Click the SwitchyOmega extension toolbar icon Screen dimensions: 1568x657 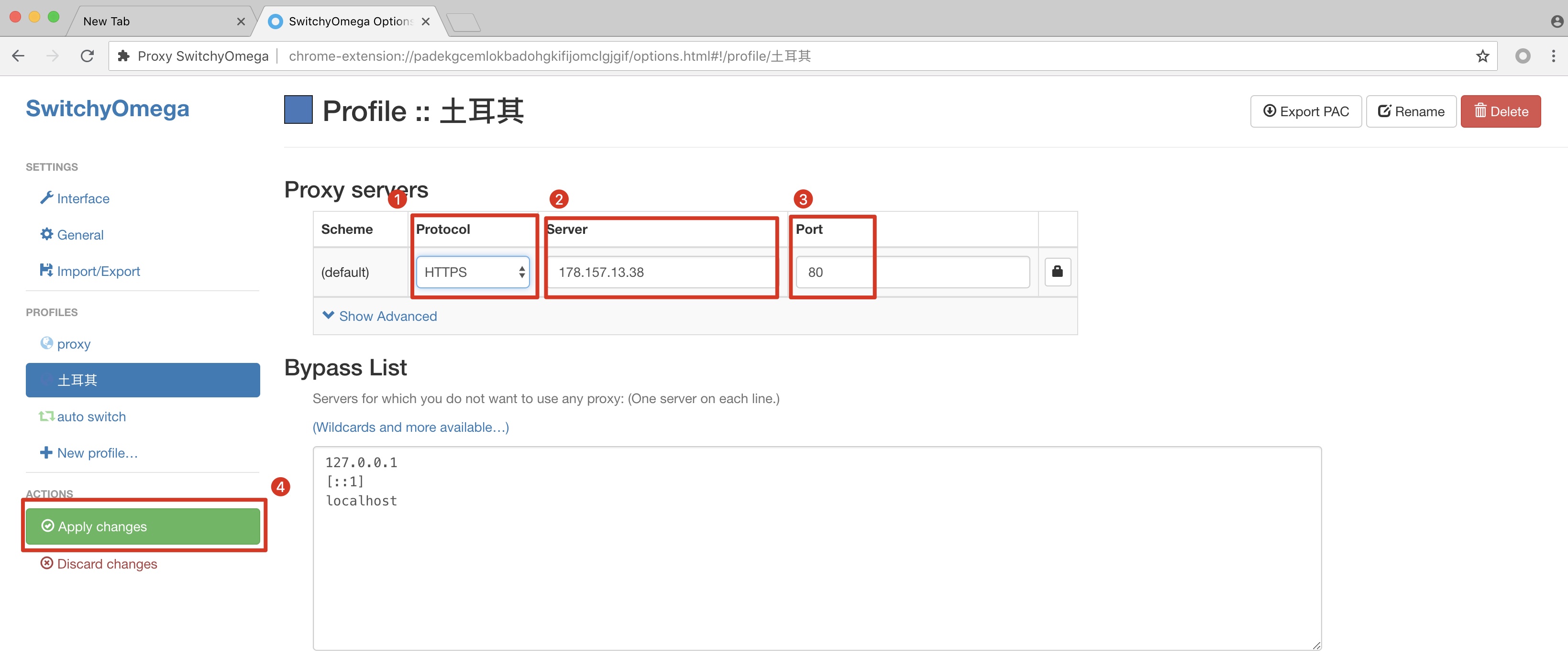[1523, 56]
